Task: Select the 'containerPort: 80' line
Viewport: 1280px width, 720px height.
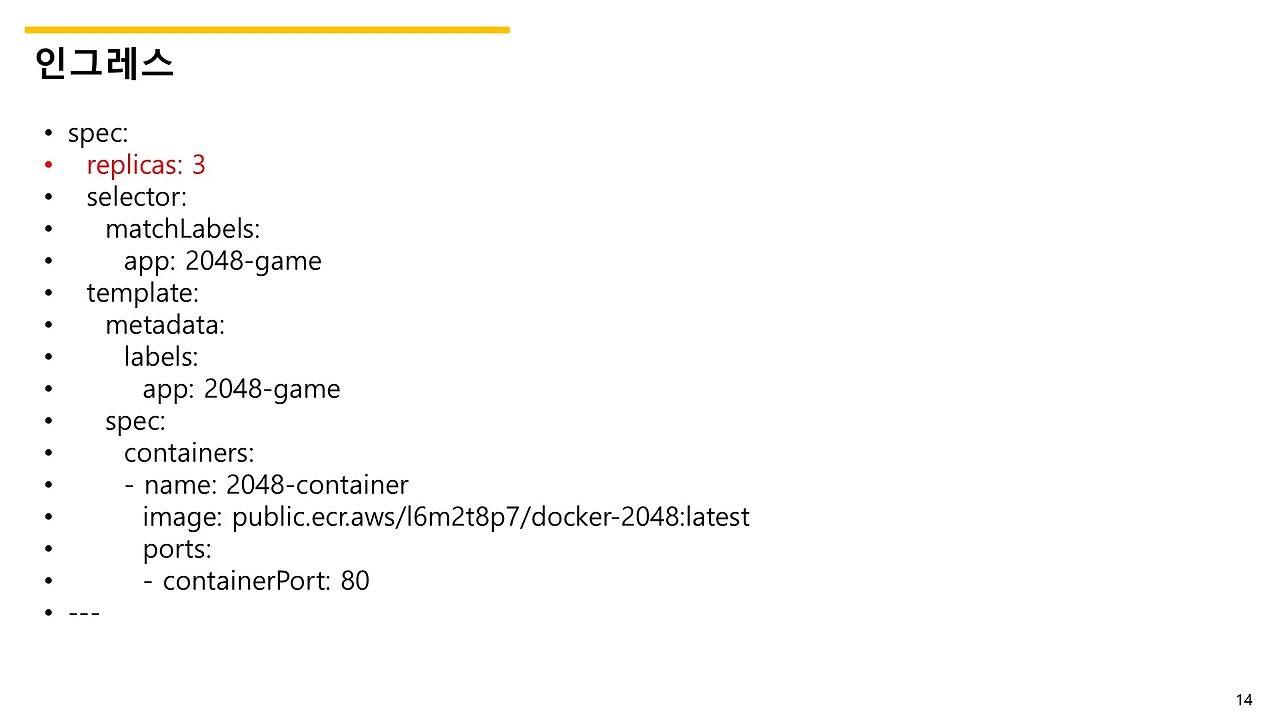Action: pyautogui.click(x=266, y=581)
